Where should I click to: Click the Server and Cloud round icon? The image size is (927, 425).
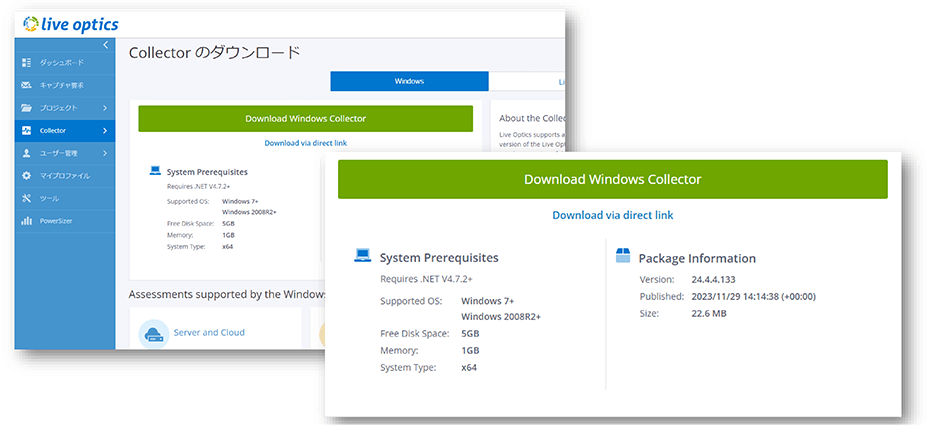pos(154,333)
